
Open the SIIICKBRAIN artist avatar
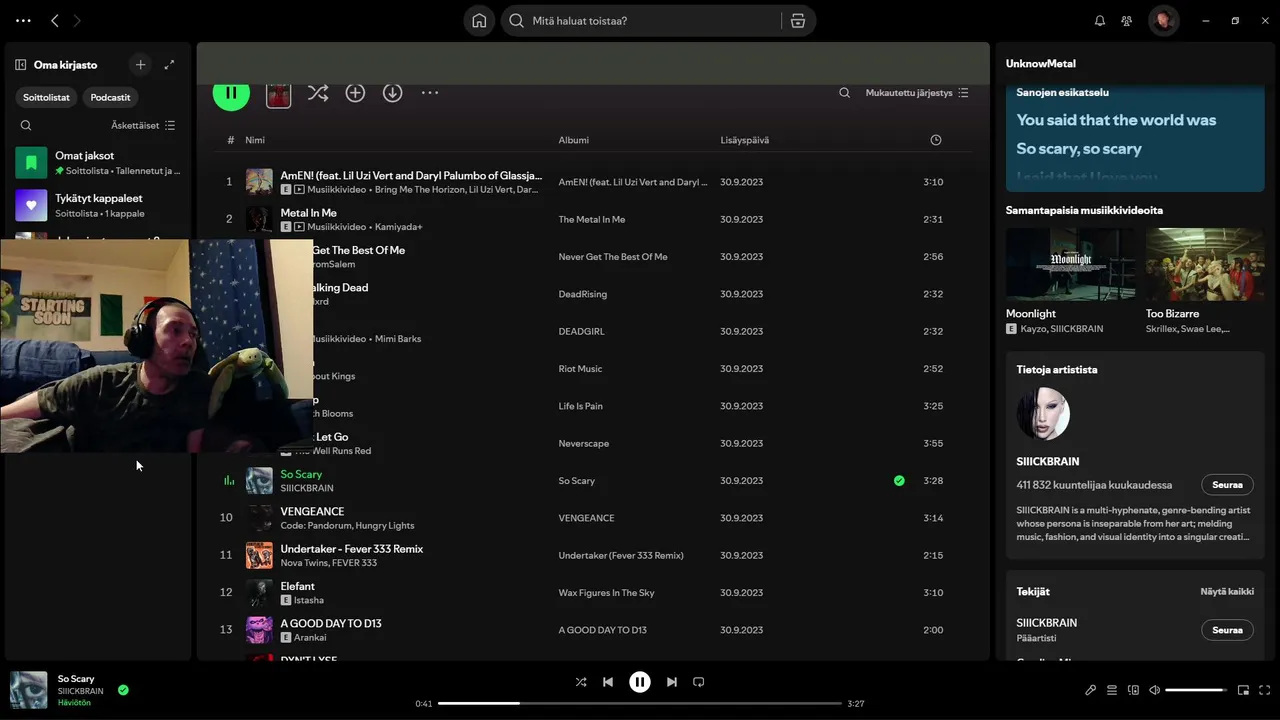point(1043,414)
